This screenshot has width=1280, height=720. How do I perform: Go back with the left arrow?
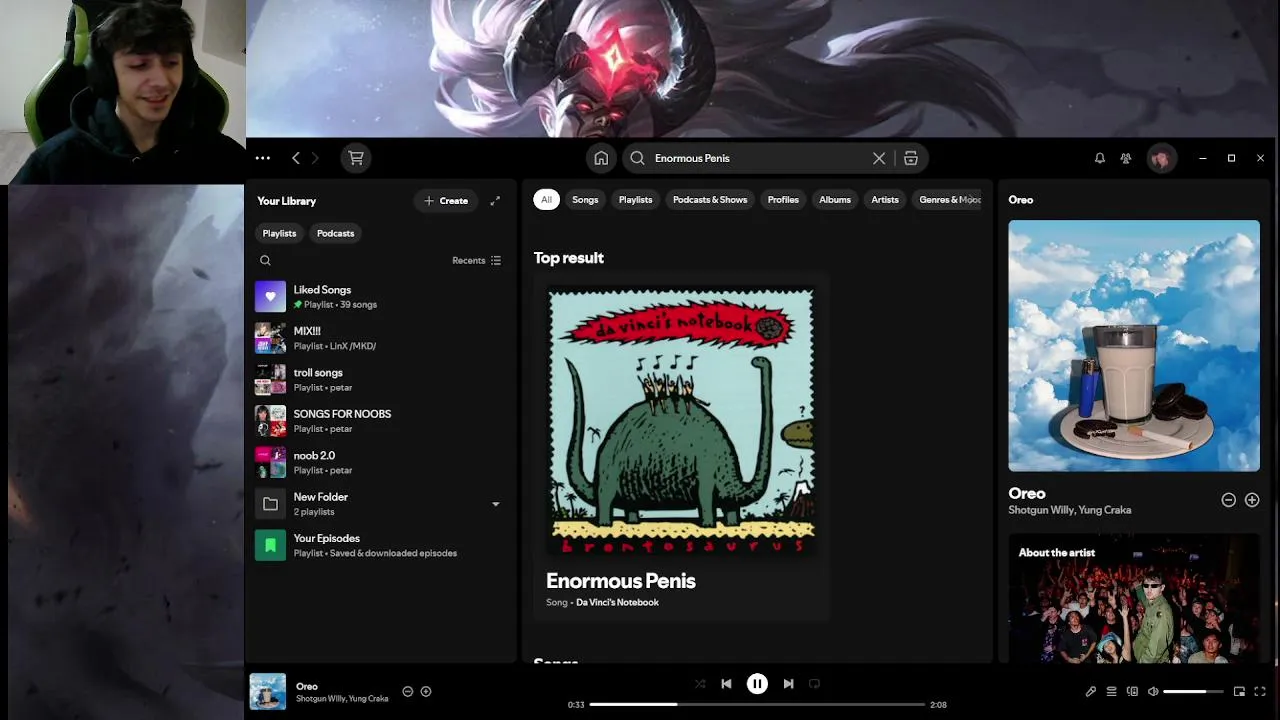point(295,158)
